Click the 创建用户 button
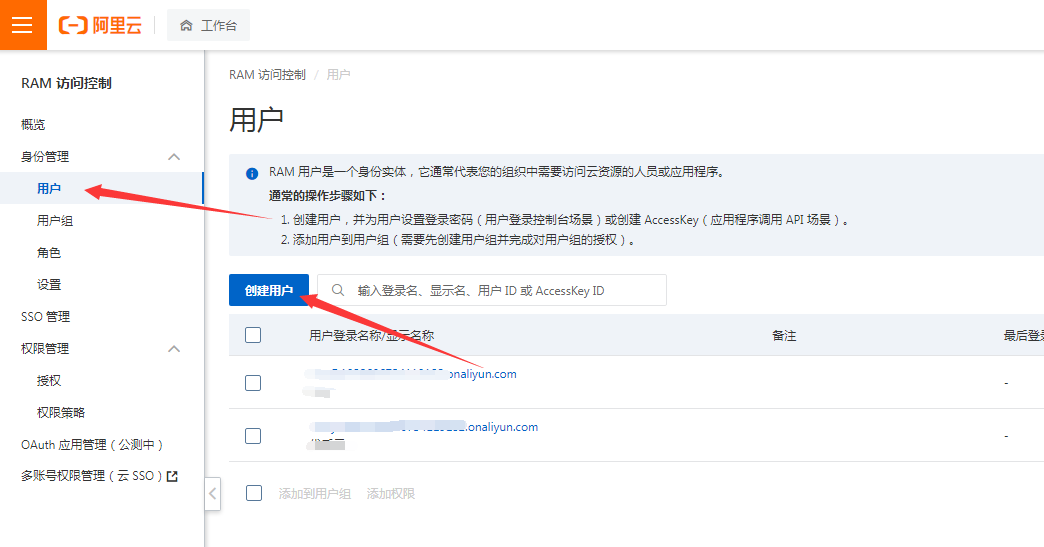The height and width of the screenshot is (547, 1044). [269, 290]
